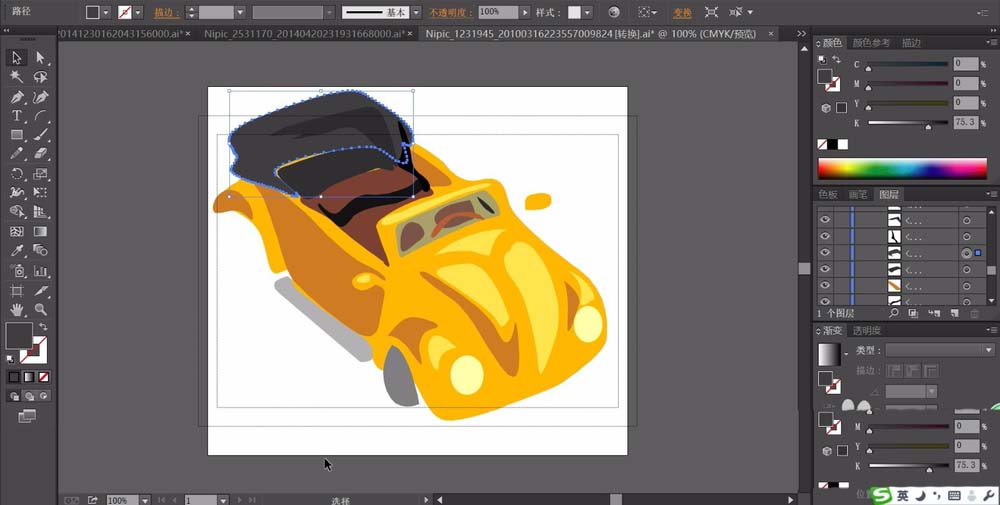Expand the gradient type dropdown
The image size is (1000, 505).
[988, 350]
